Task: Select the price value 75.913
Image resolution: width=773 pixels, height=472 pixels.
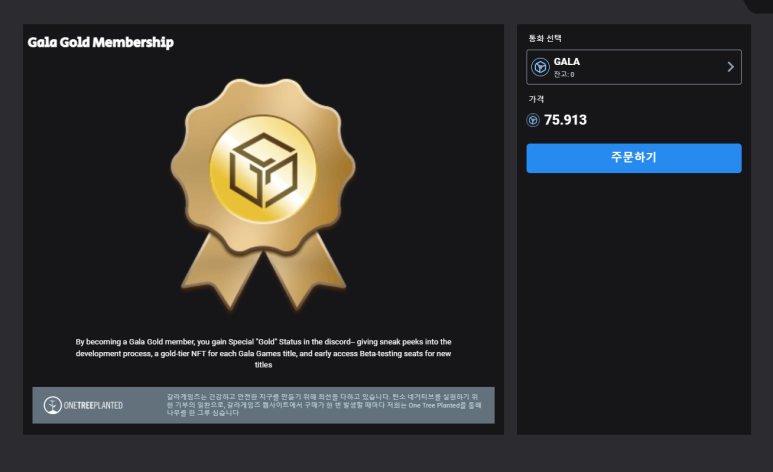Action: [x=565, y=120]
